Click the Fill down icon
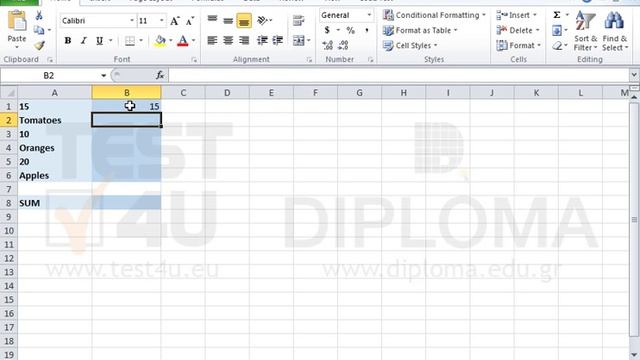 point(557,30)
